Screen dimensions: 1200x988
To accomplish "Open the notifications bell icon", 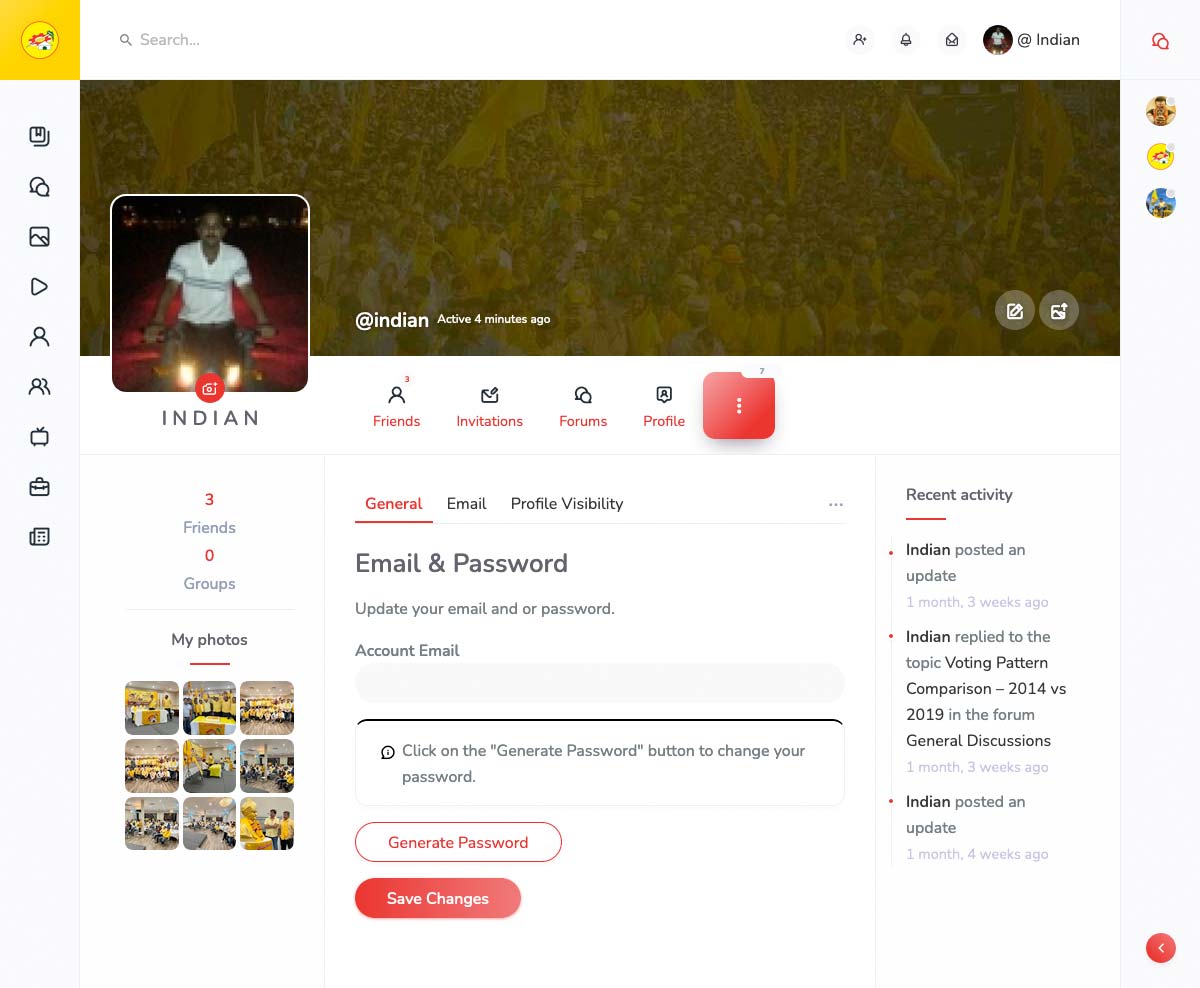I will click(x=906, y=40).
